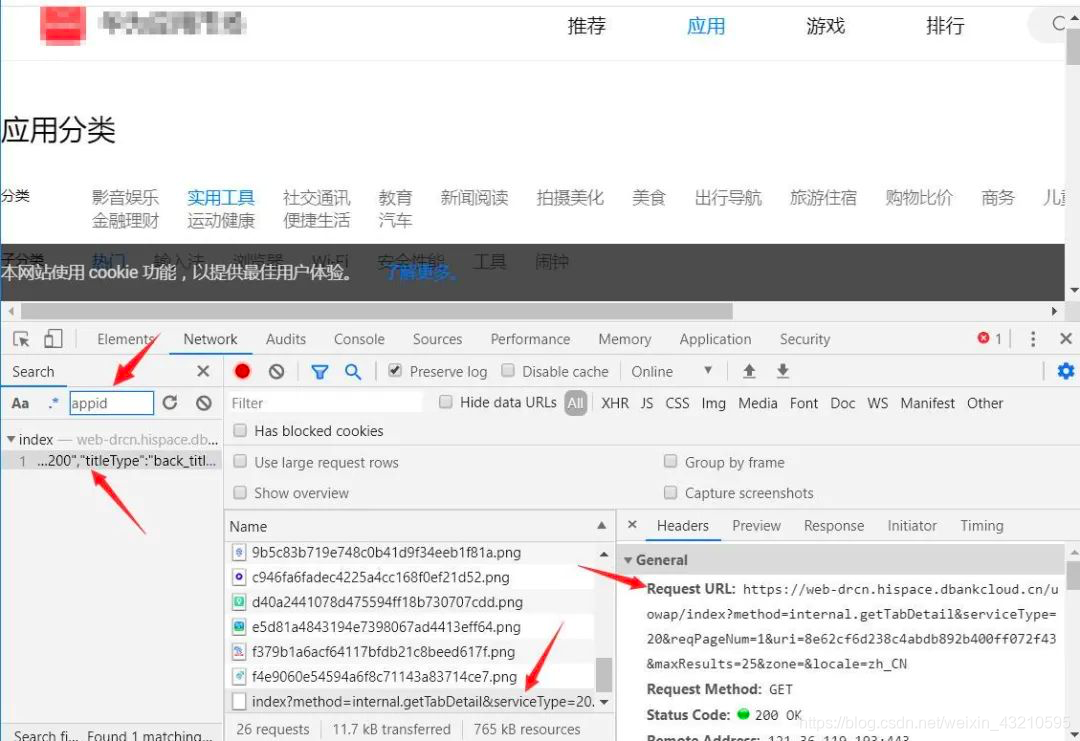Activate the inspect element picker icon
Image resolution: width=1080 pixels, height=741 pixels.
[x=21, y=339]
